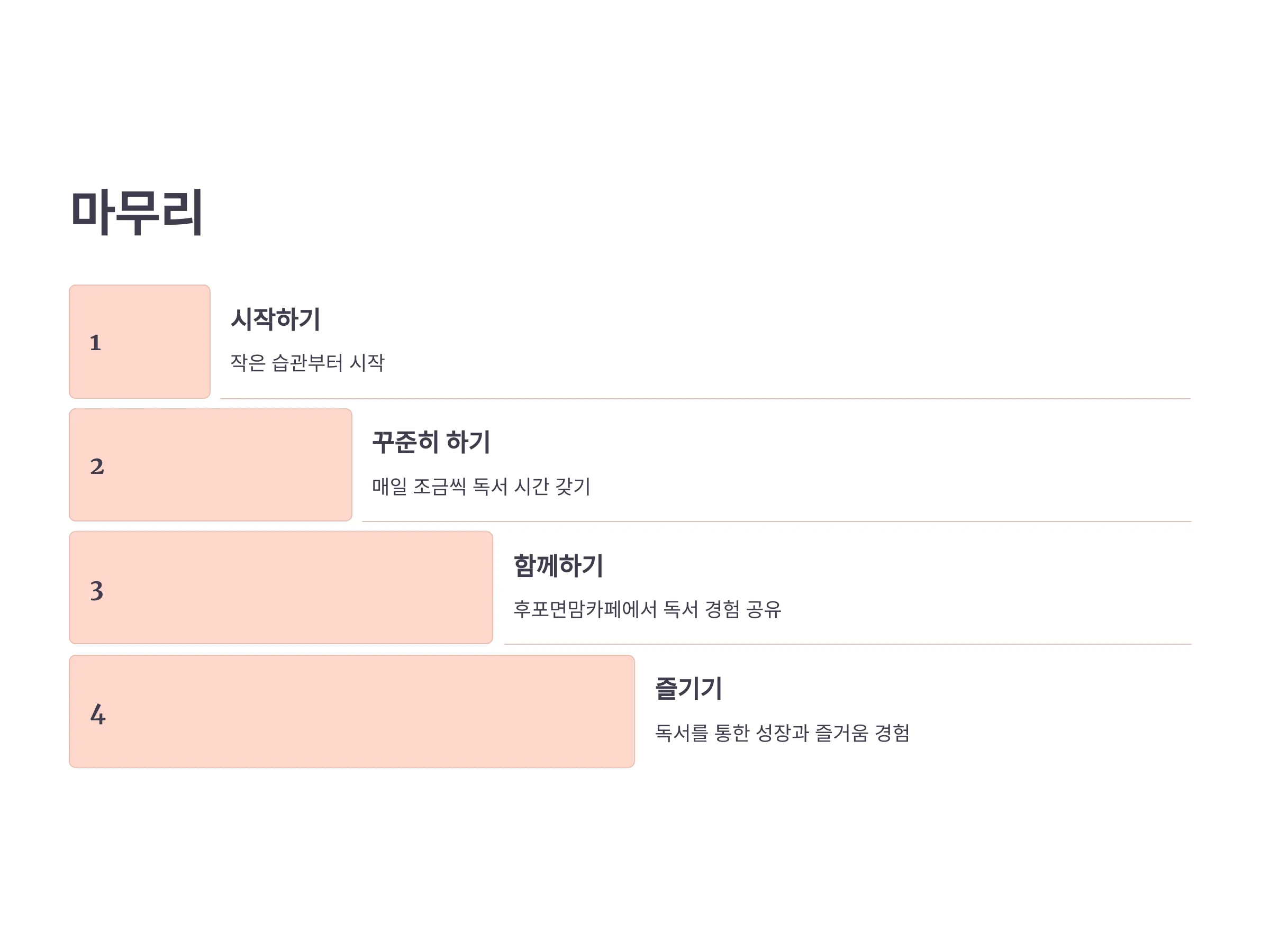Click the text 후포면맘카페에서 독서 경험 공유

tap(648, 609)
